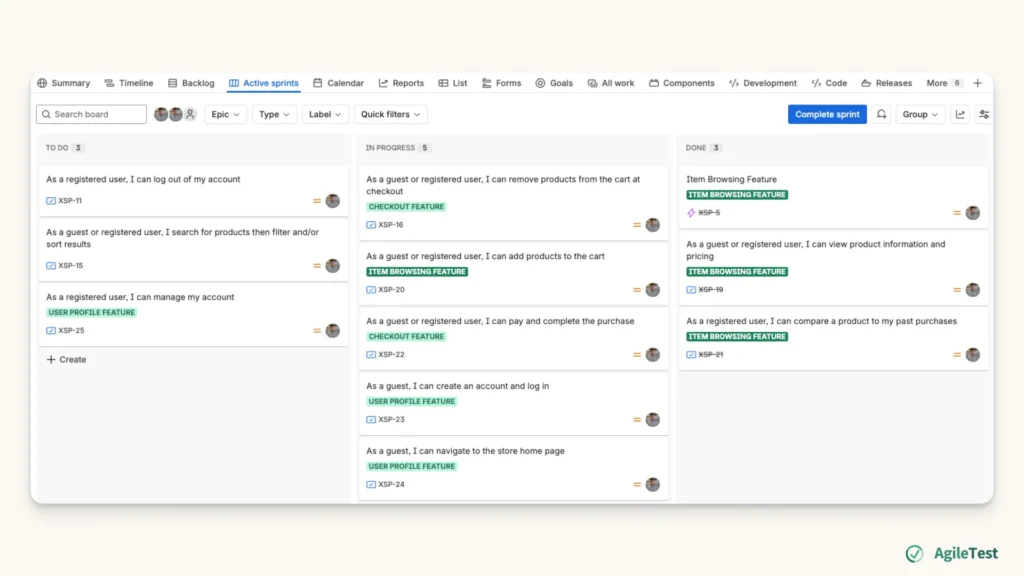Screen dimensions: 1024x576
Task: Click CHECKOUT FEATURE label on XSP-16 card
Action: pos(406,206)
